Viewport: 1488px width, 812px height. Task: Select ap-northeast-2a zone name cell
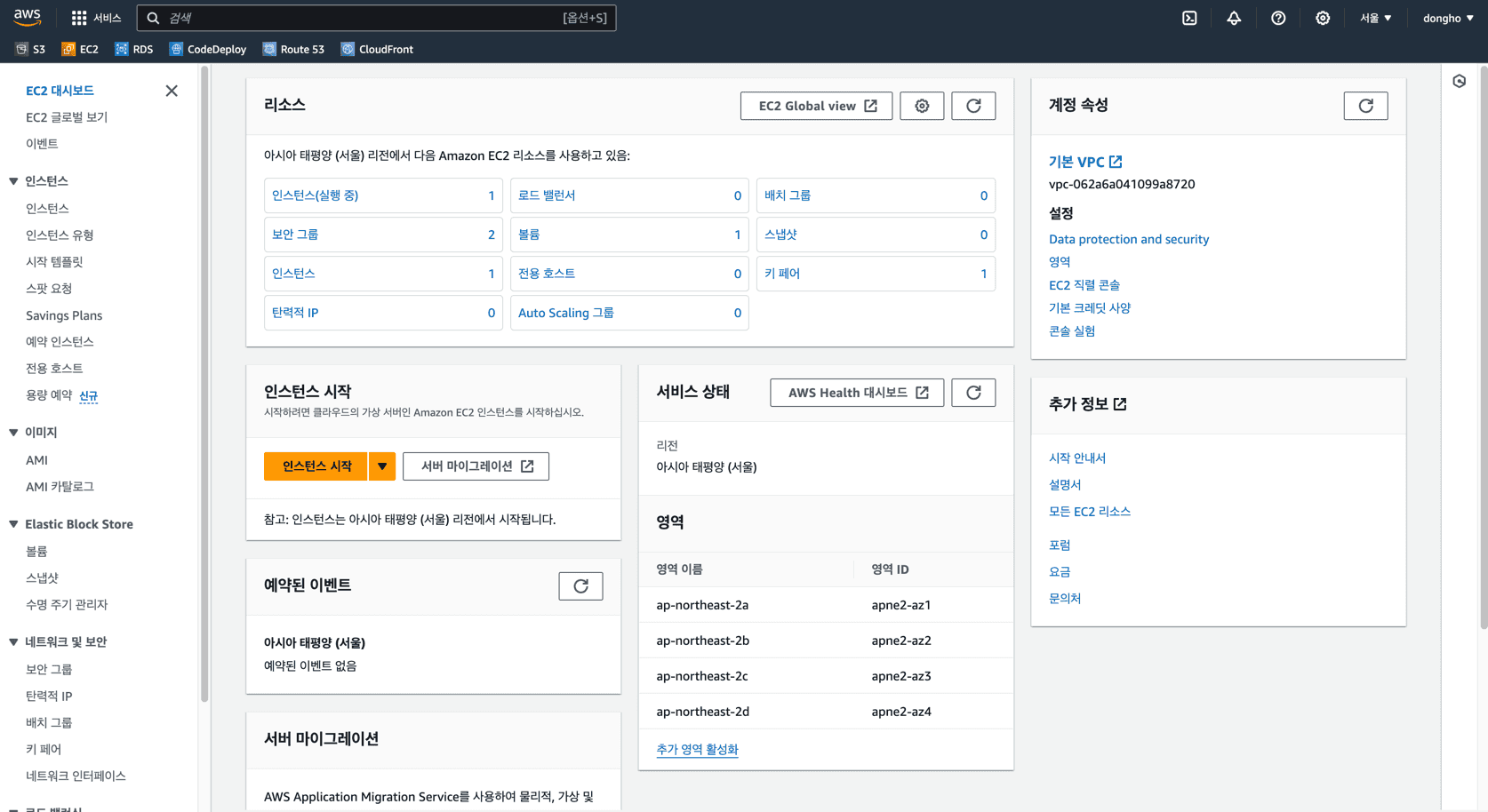click(702, 605)
